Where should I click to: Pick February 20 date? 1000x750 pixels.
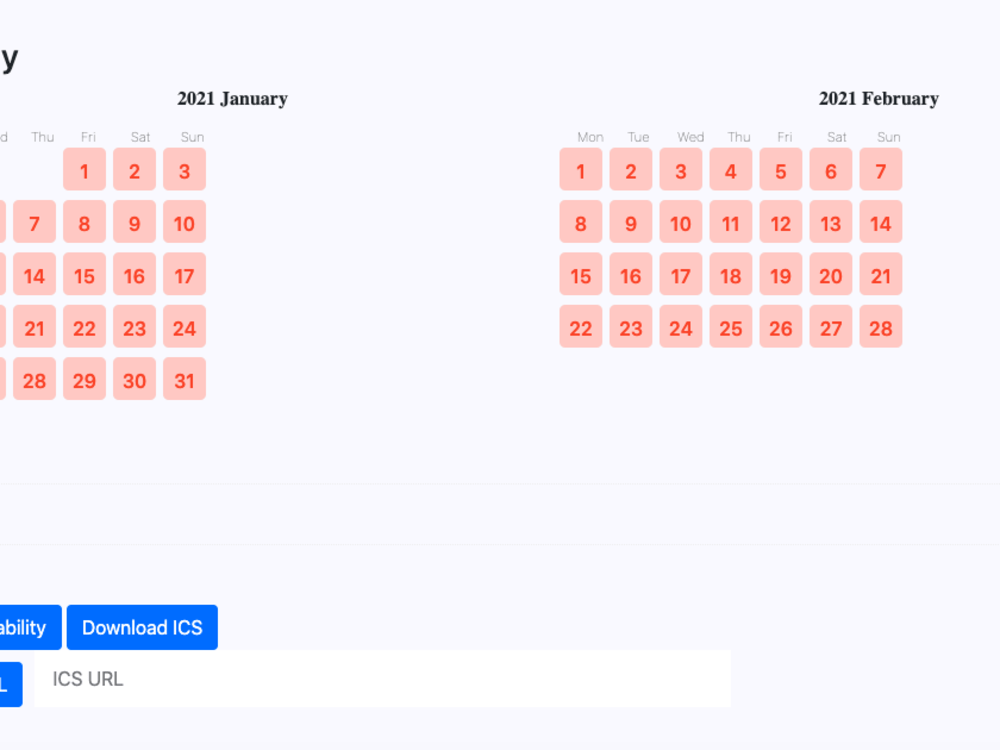pos(831,274)
